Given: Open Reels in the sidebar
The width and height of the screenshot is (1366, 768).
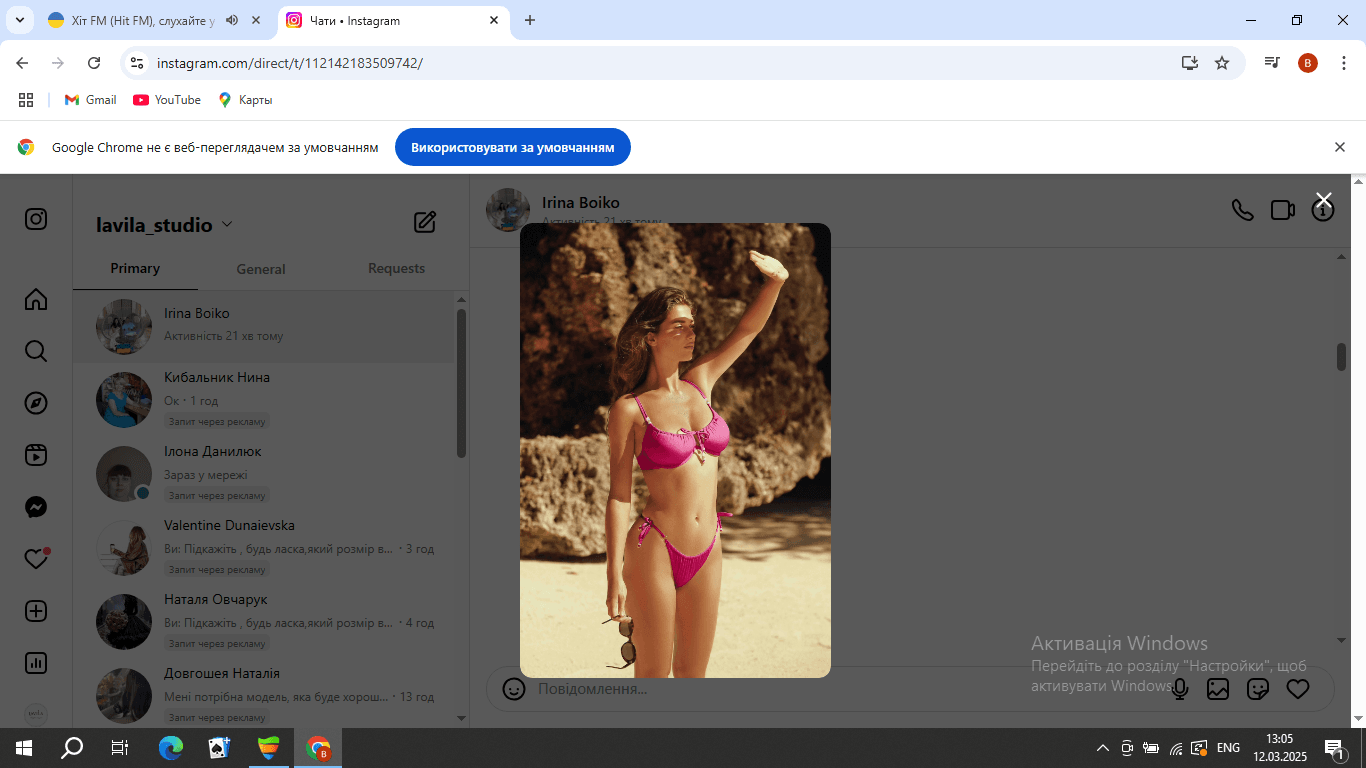Looking at the screenshot, I should [36, 455].
